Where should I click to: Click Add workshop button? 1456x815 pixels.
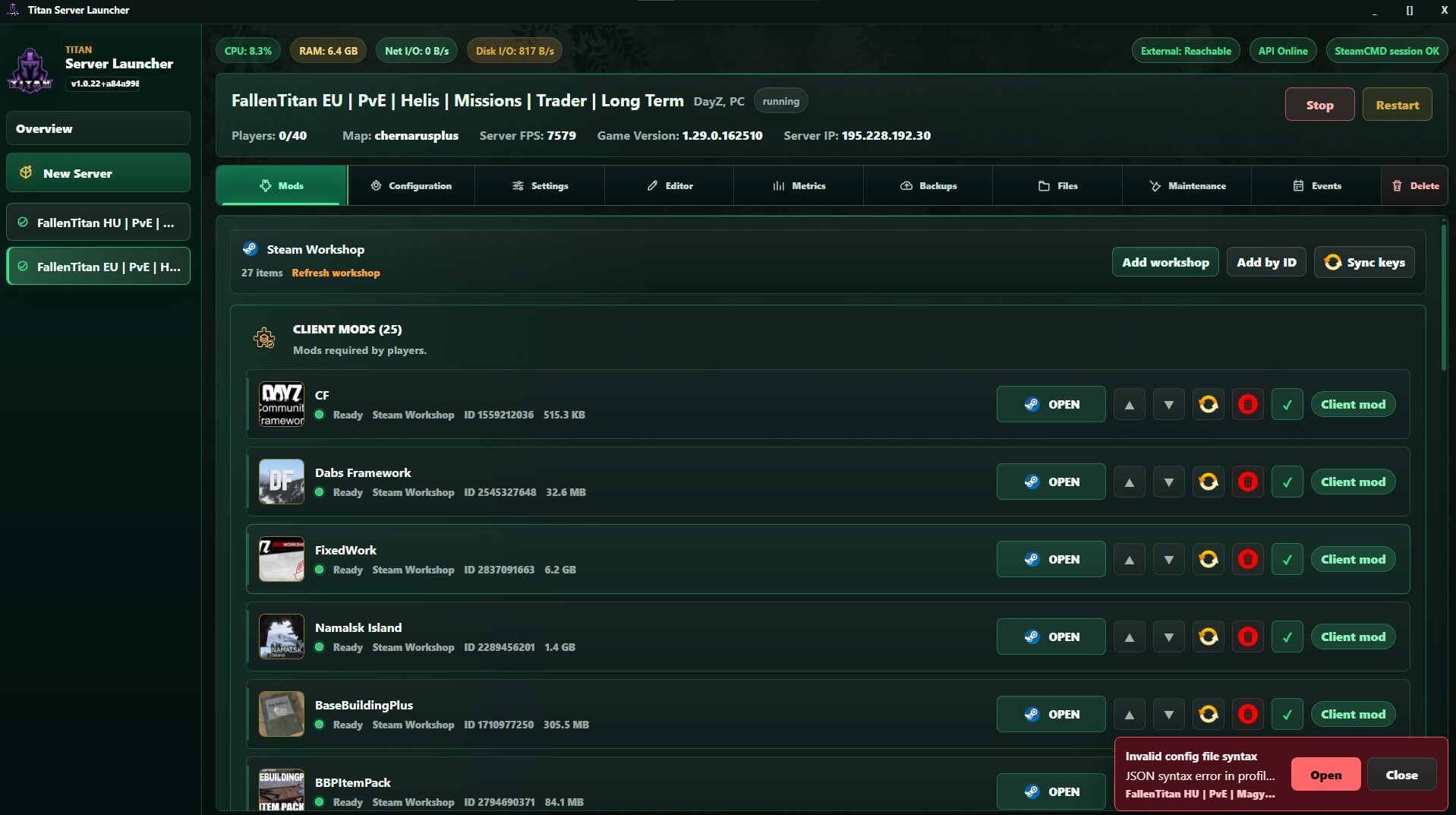[x=1165, y=262]
